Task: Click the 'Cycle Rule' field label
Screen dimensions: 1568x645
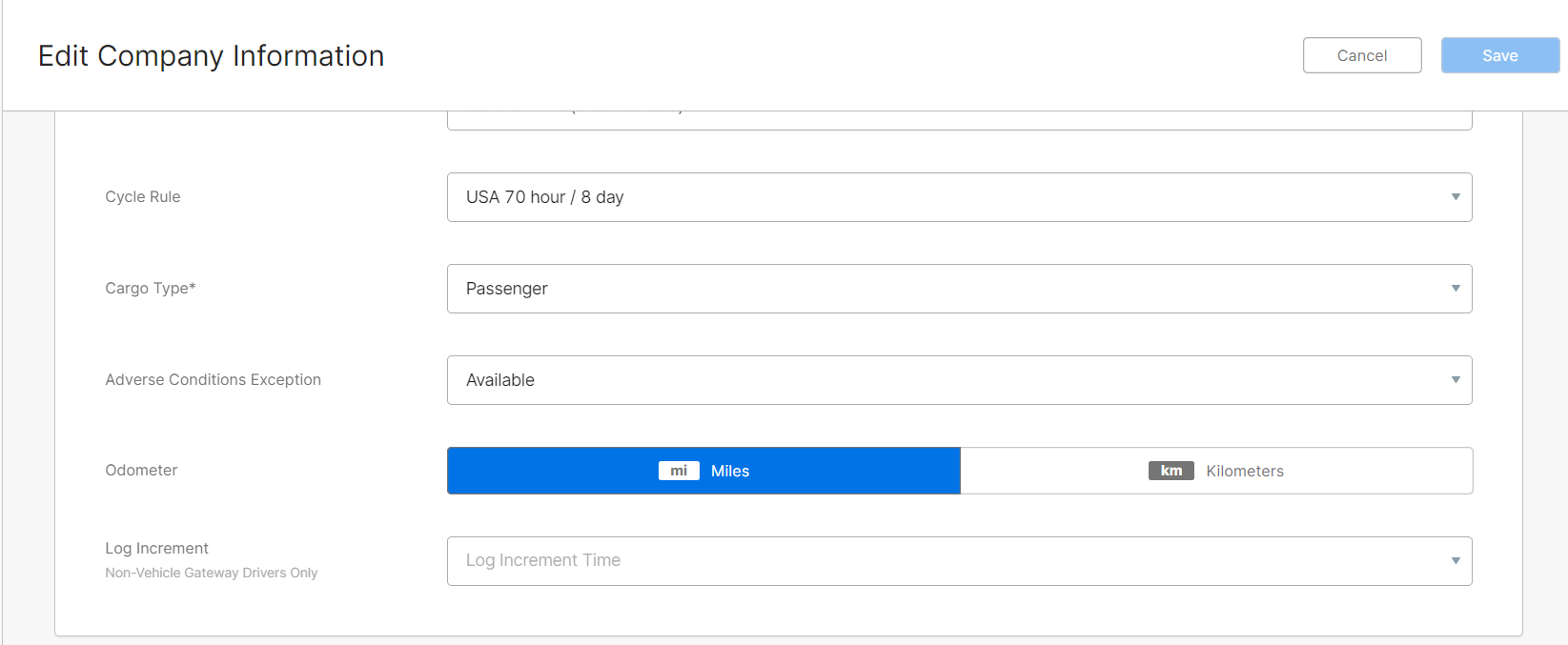Action: (x=143, y=196)
